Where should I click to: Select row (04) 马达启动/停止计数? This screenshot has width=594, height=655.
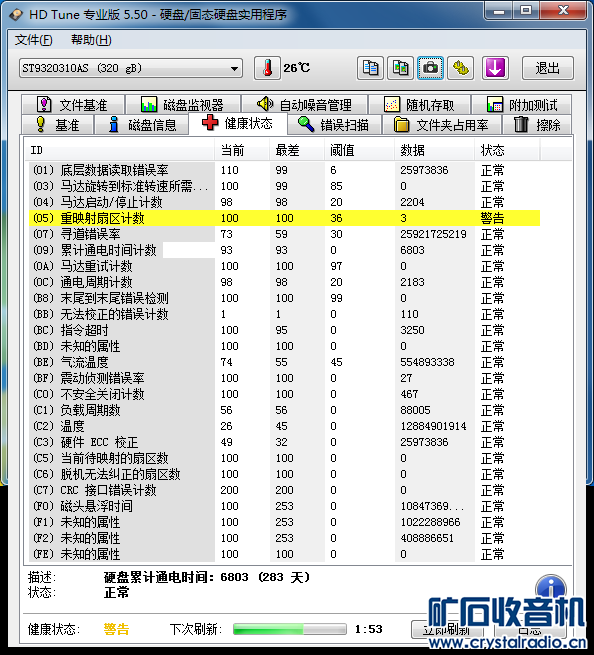coord(284,202)
